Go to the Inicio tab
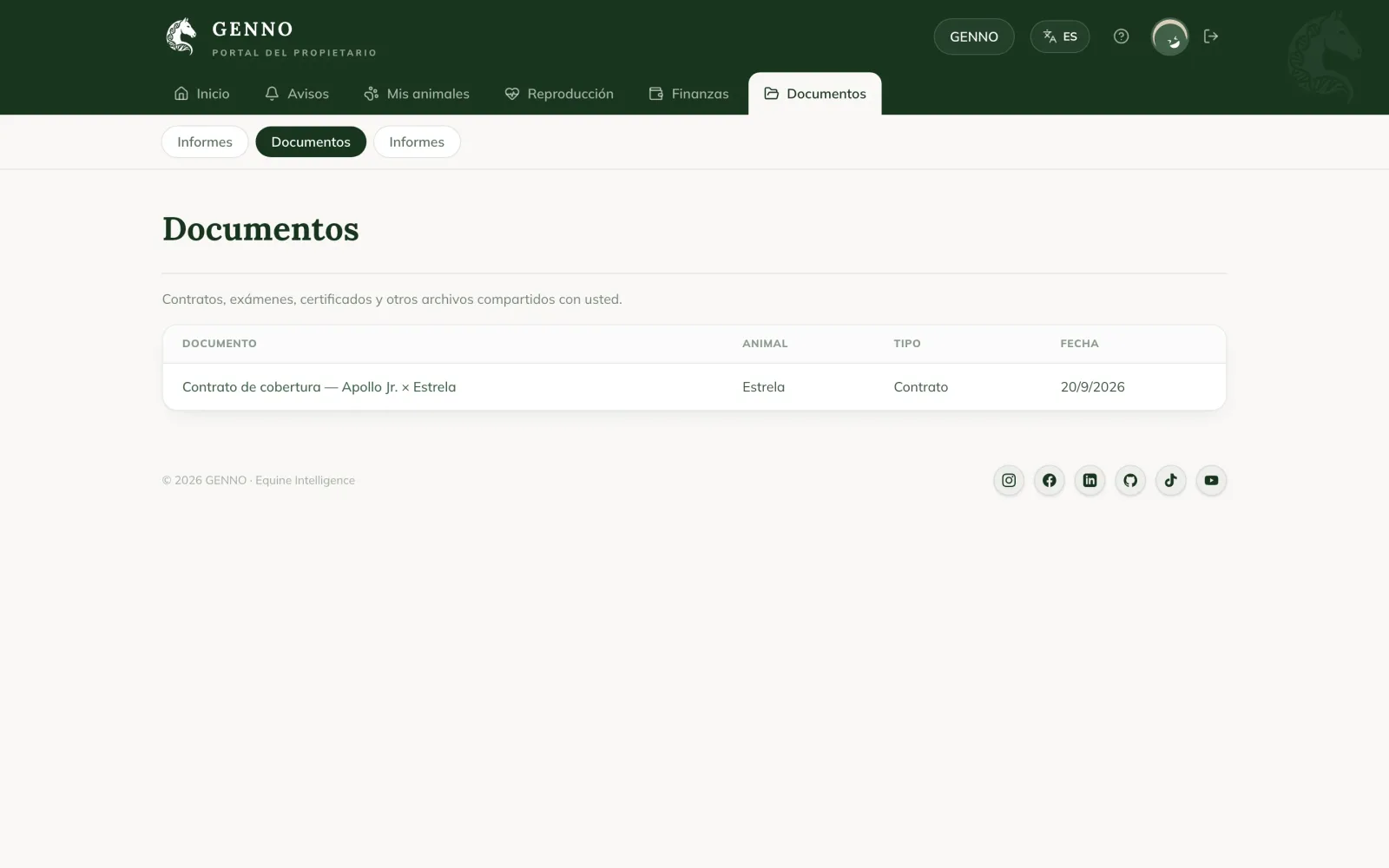Viewport: 1389px width, 868px height. tap(202, 94)
